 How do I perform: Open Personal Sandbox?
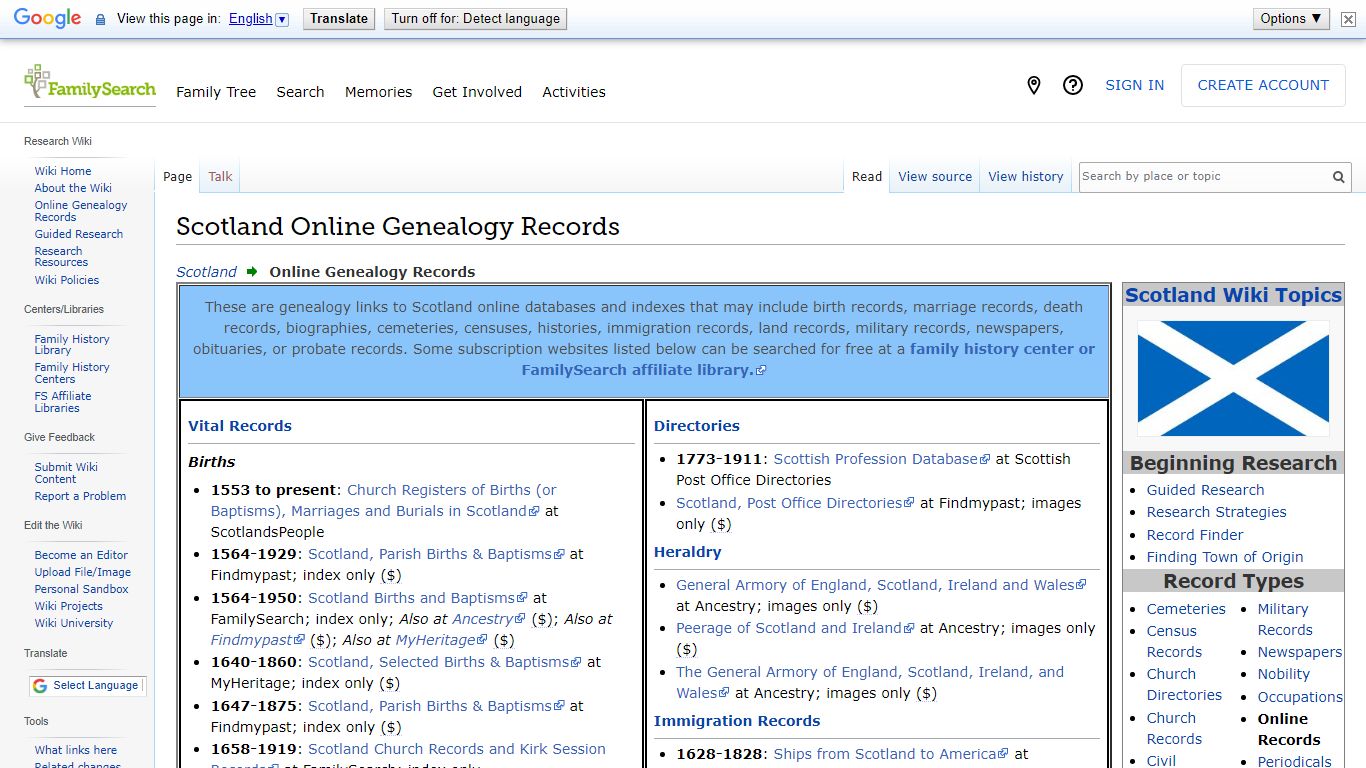pos(82,589)
